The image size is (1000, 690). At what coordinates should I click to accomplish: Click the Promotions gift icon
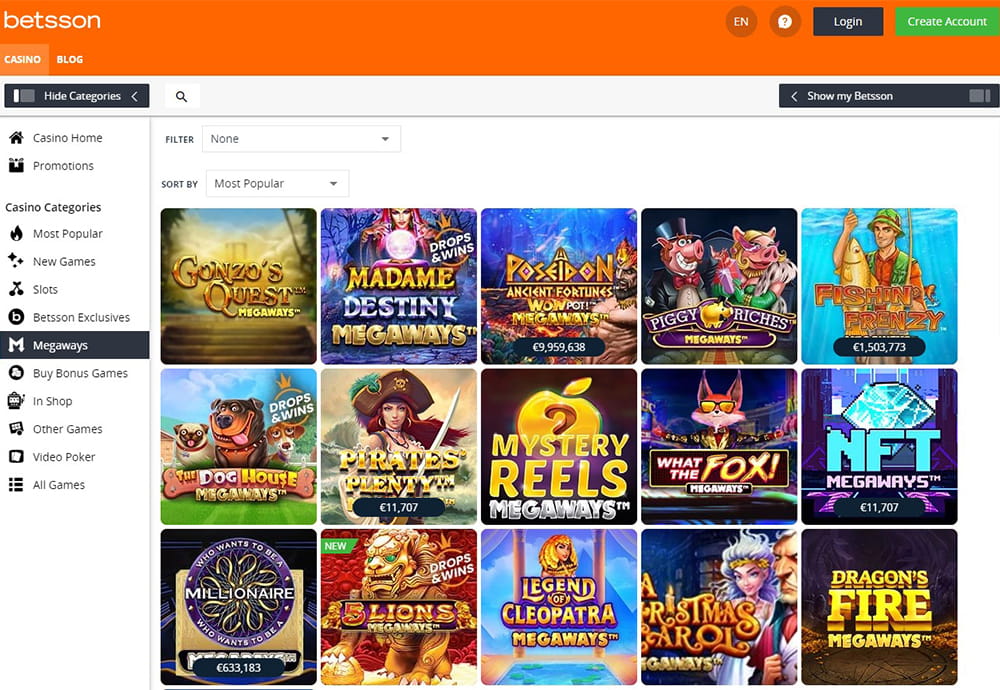pos(16,166)
